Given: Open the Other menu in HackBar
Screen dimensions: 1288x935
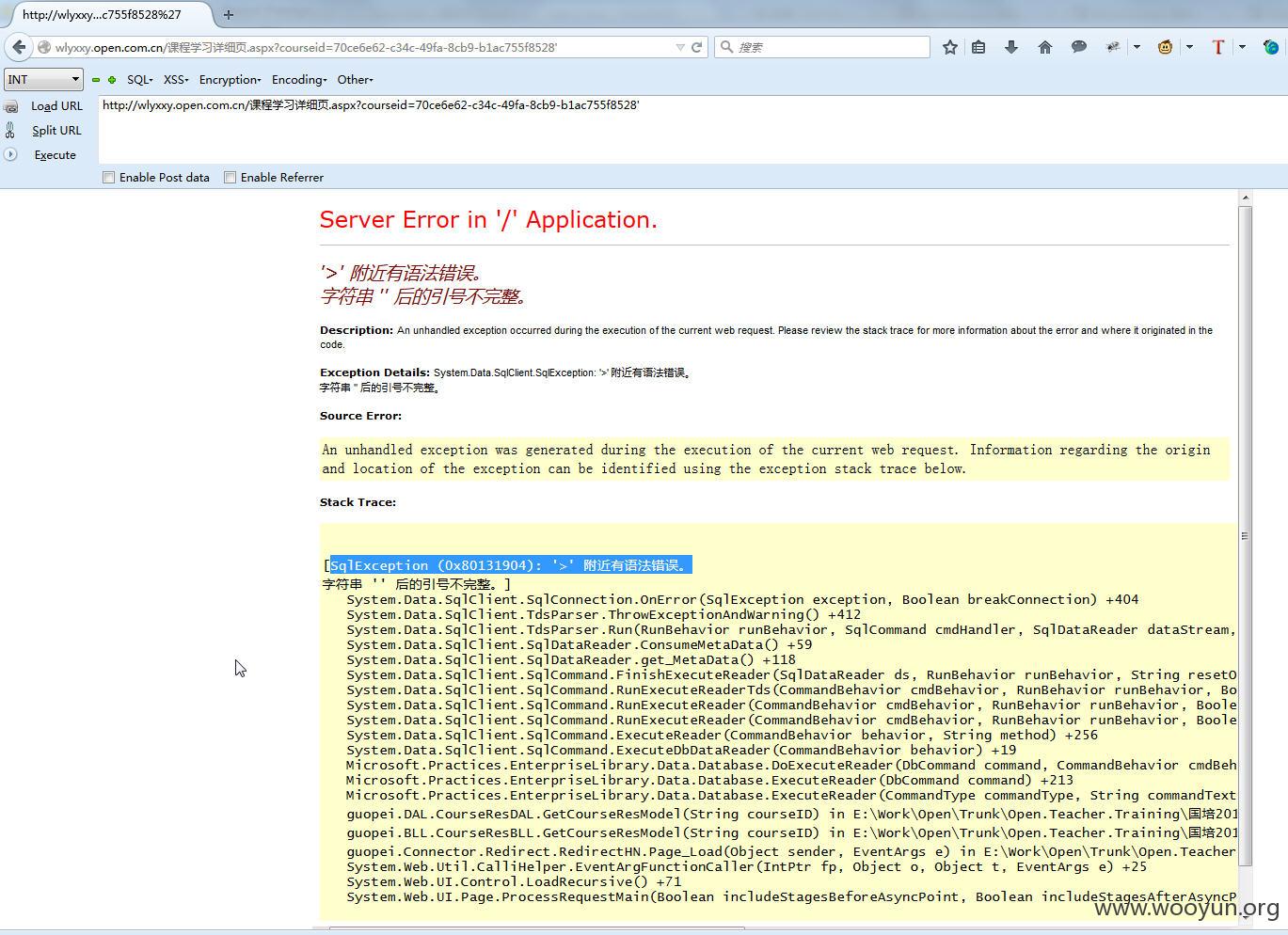Looking at the screenshot, I should click(x=355, y=80).
